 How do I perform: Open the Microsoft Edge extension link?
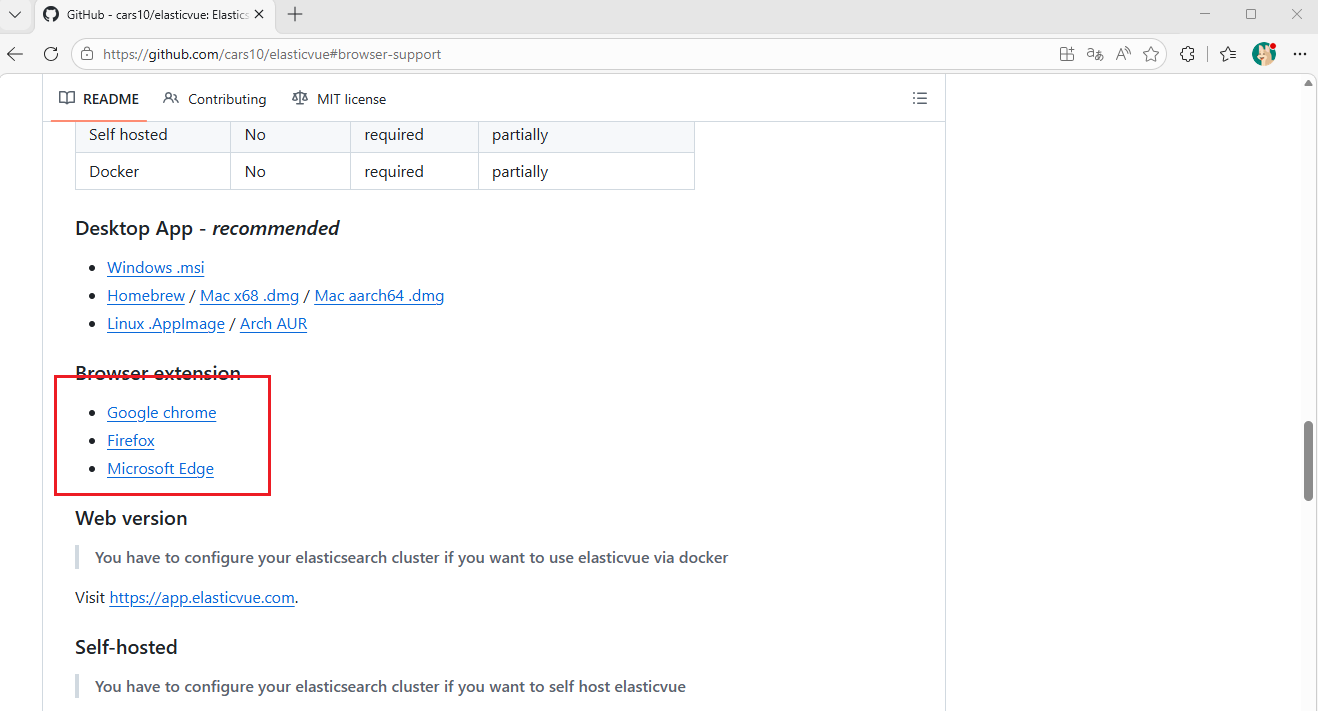[x=160, y=468]
